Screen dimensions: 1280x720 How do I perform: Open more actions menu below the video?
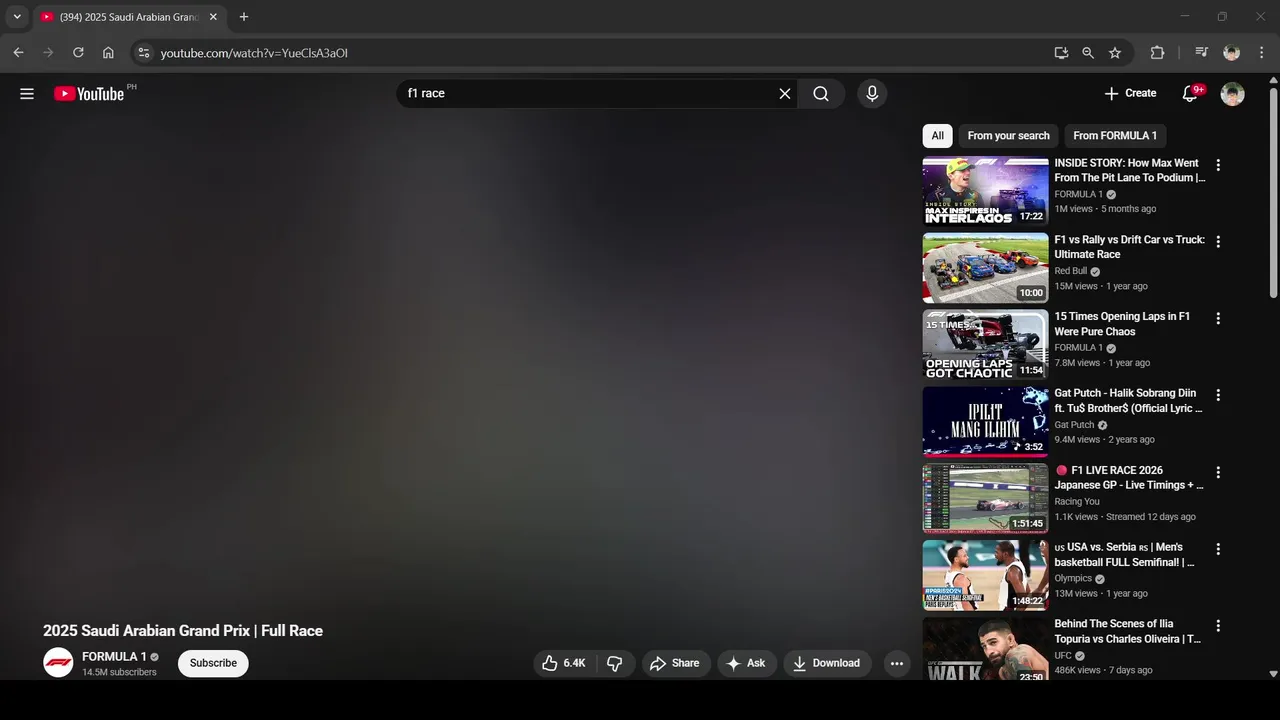tap(897, 663)
